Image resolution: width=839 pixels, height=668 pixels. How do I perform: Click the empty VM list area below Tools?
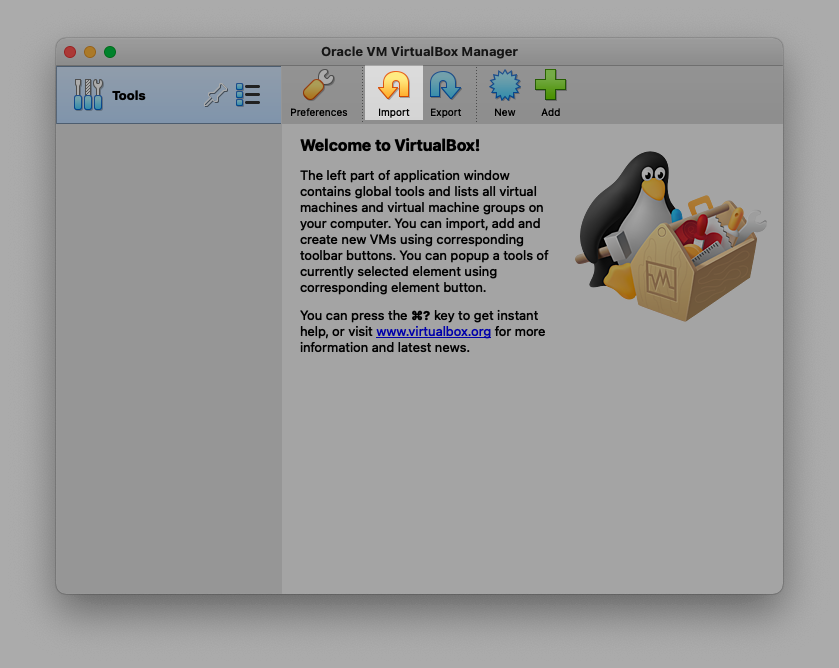coord(168,350)
